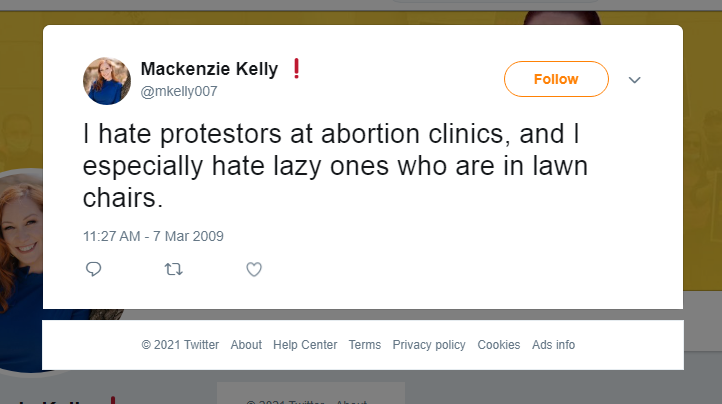Viewport: 722px width, 404px height.
Task: Like the tweet with the heart icon
Action: [254, 269]
